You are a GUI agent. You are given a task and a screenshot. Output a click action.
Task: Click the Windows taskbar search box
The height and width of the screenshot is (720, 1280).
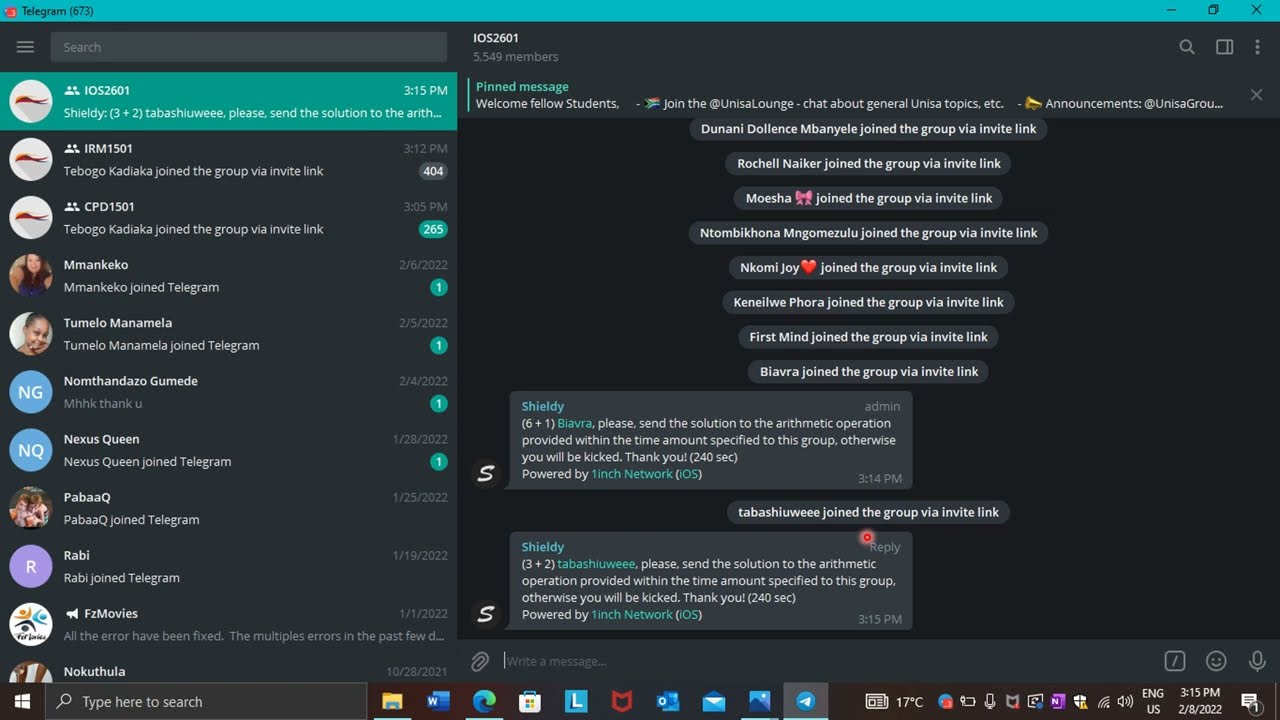point(206,701)
